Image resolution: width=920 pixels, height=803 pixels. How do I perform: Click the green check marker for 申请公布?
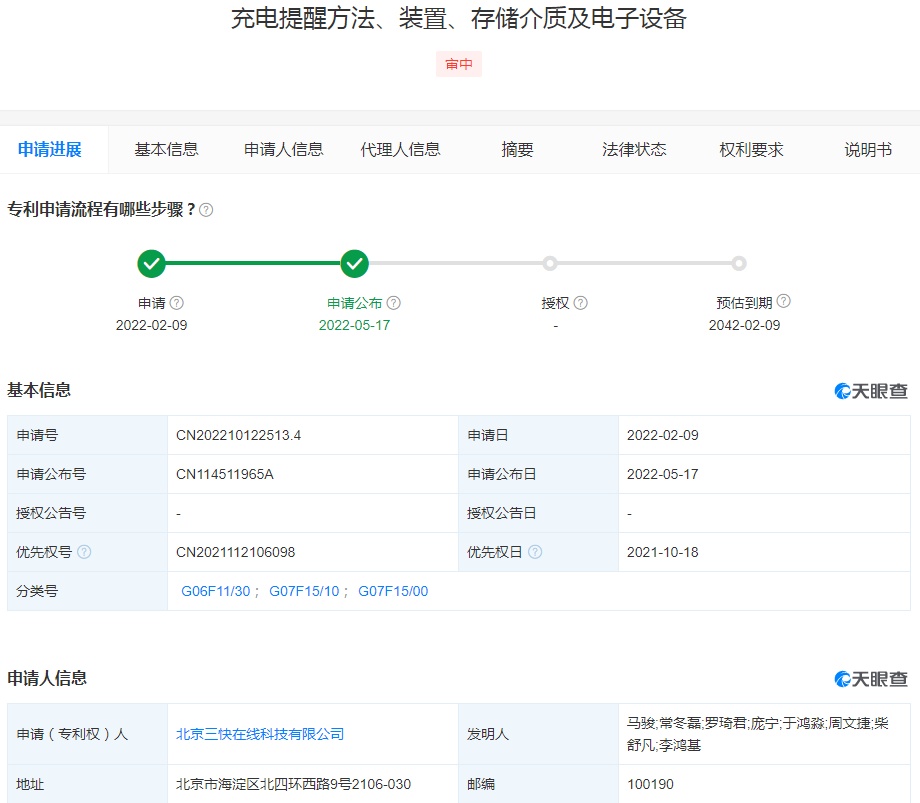pos(354,263)
